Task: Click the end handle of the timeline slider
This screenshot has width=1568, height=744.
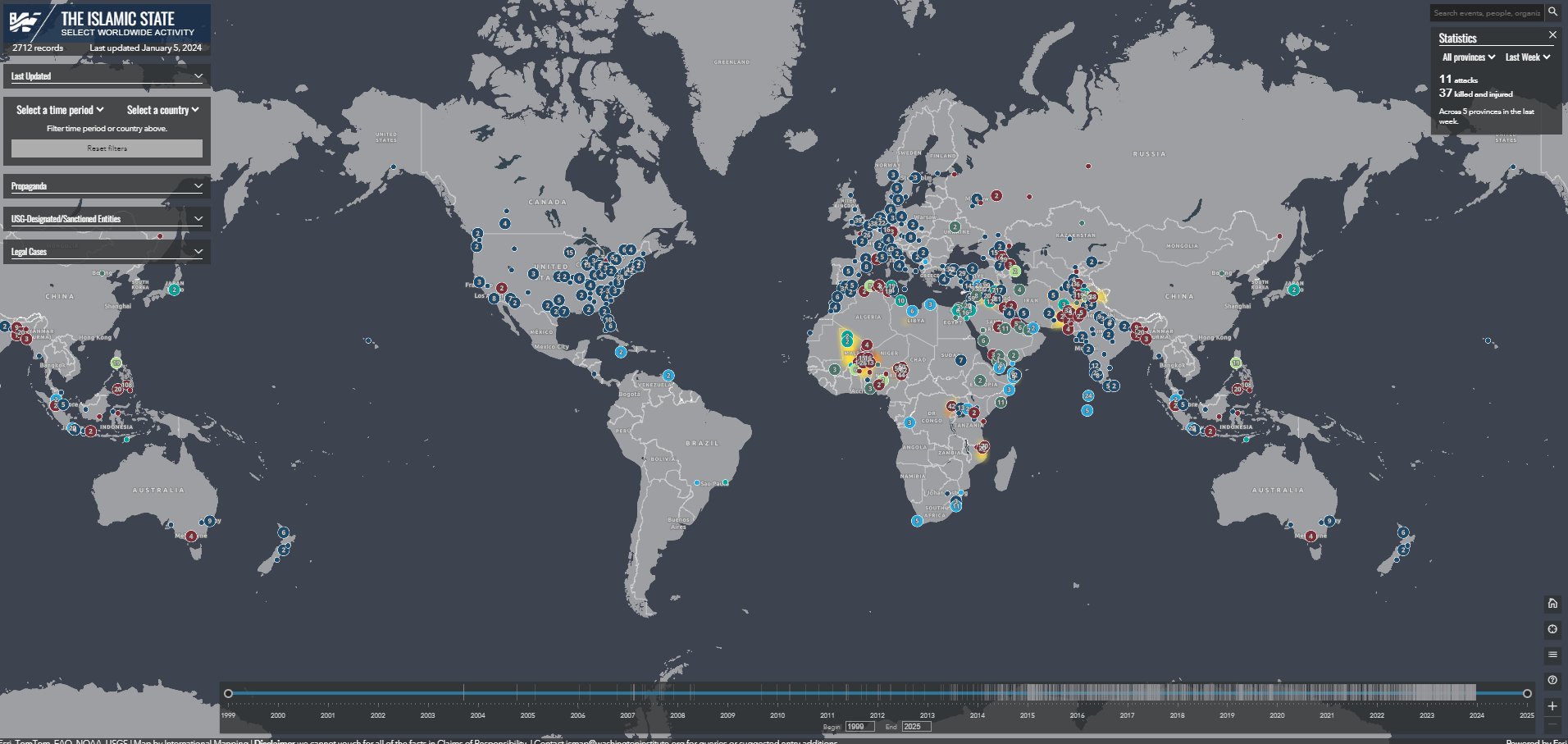Action: pyautogui.click(x=1527, y=693)
